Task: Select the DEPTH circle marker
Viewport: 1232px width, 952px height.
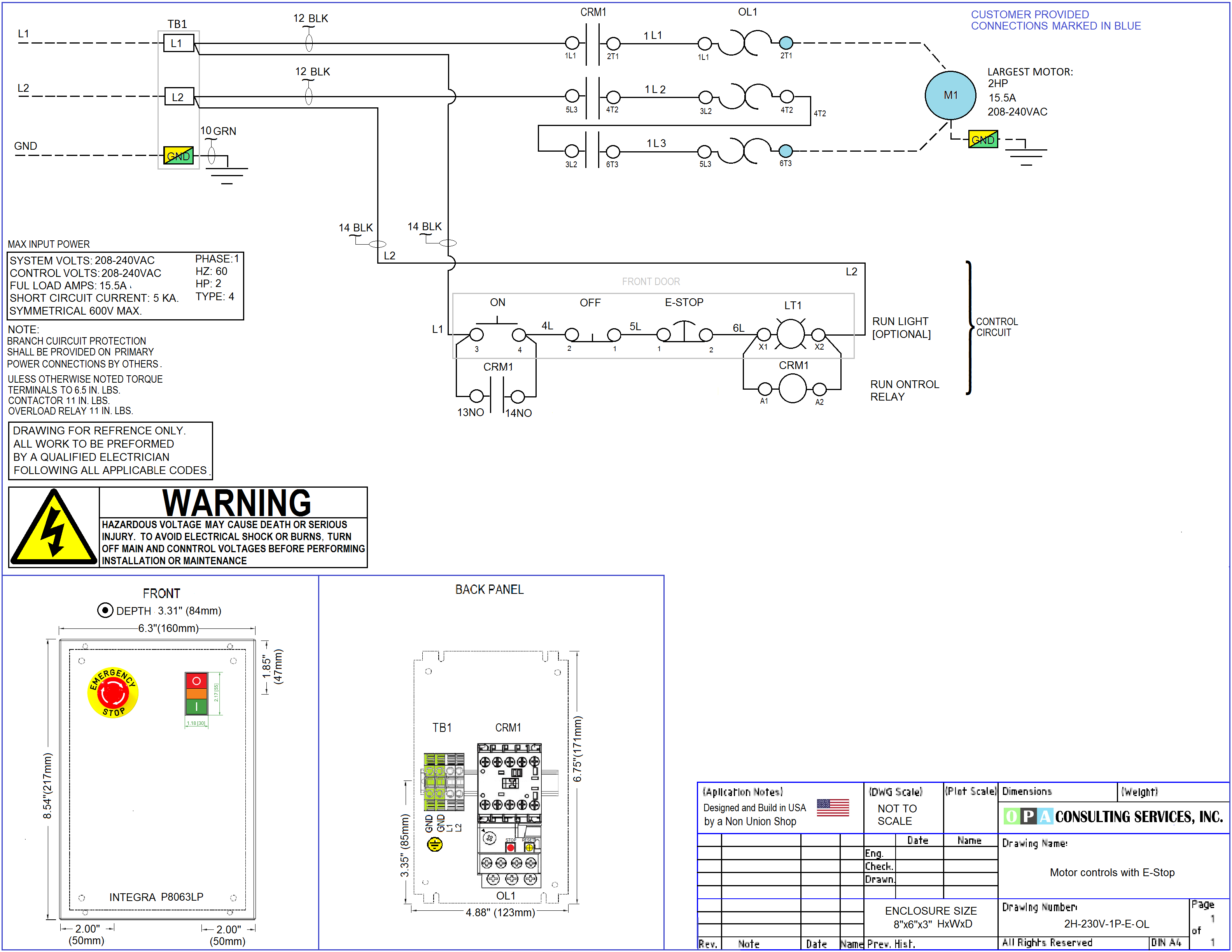Action: click(x=105, y=610)
